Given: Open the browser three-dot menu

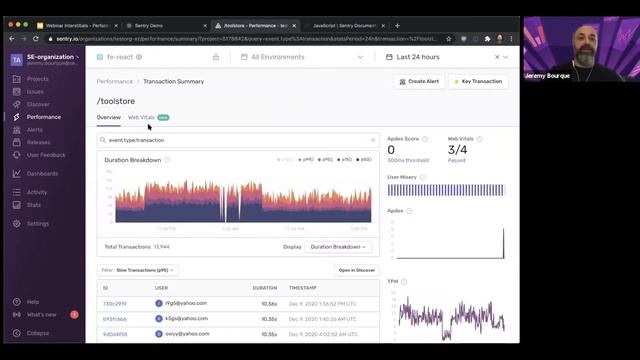Looking at the screenshot, I should 511,39.
